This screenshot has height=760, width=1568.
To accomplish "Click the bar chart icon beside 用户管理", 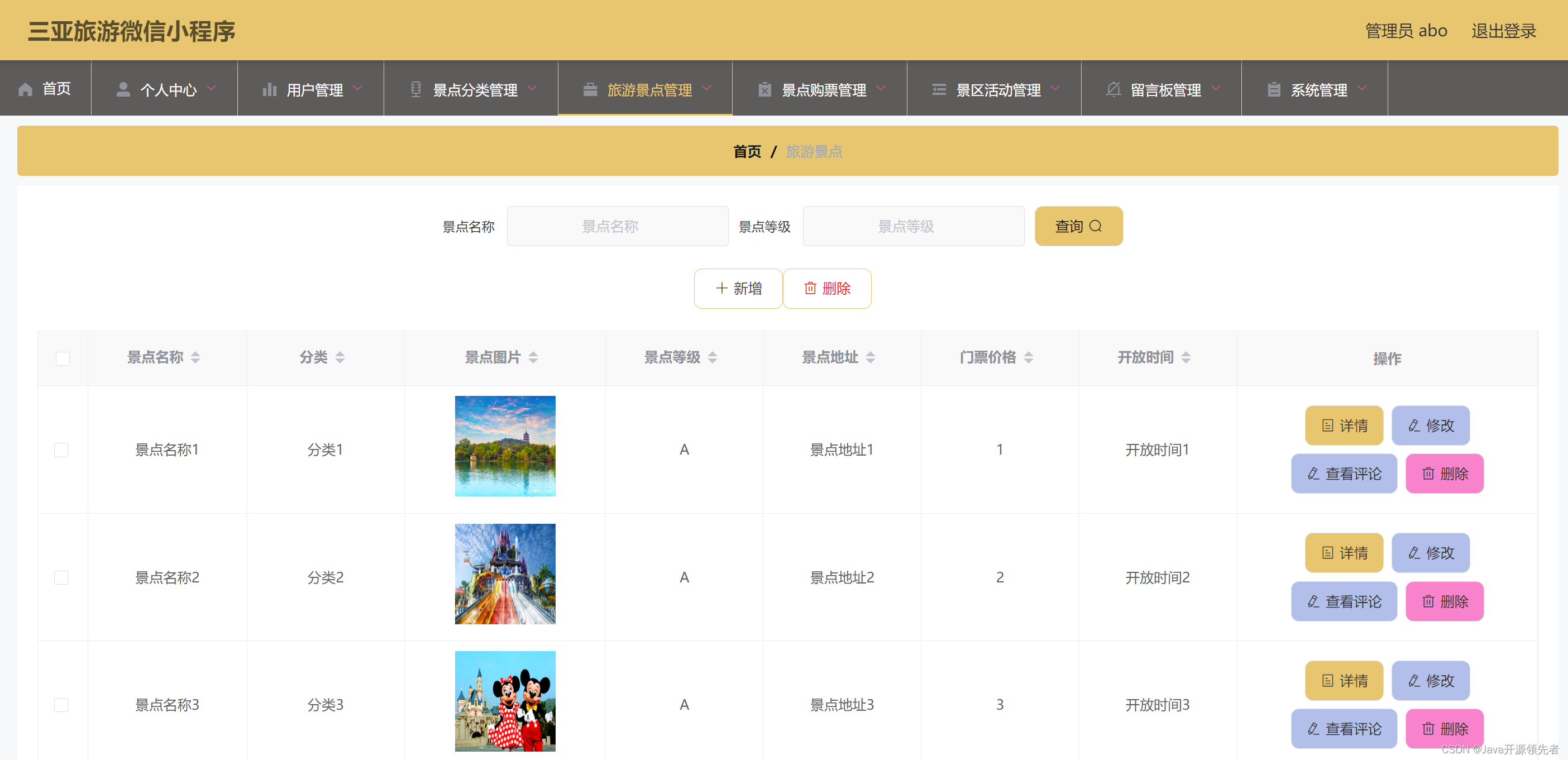I will (x=269, y=89).
